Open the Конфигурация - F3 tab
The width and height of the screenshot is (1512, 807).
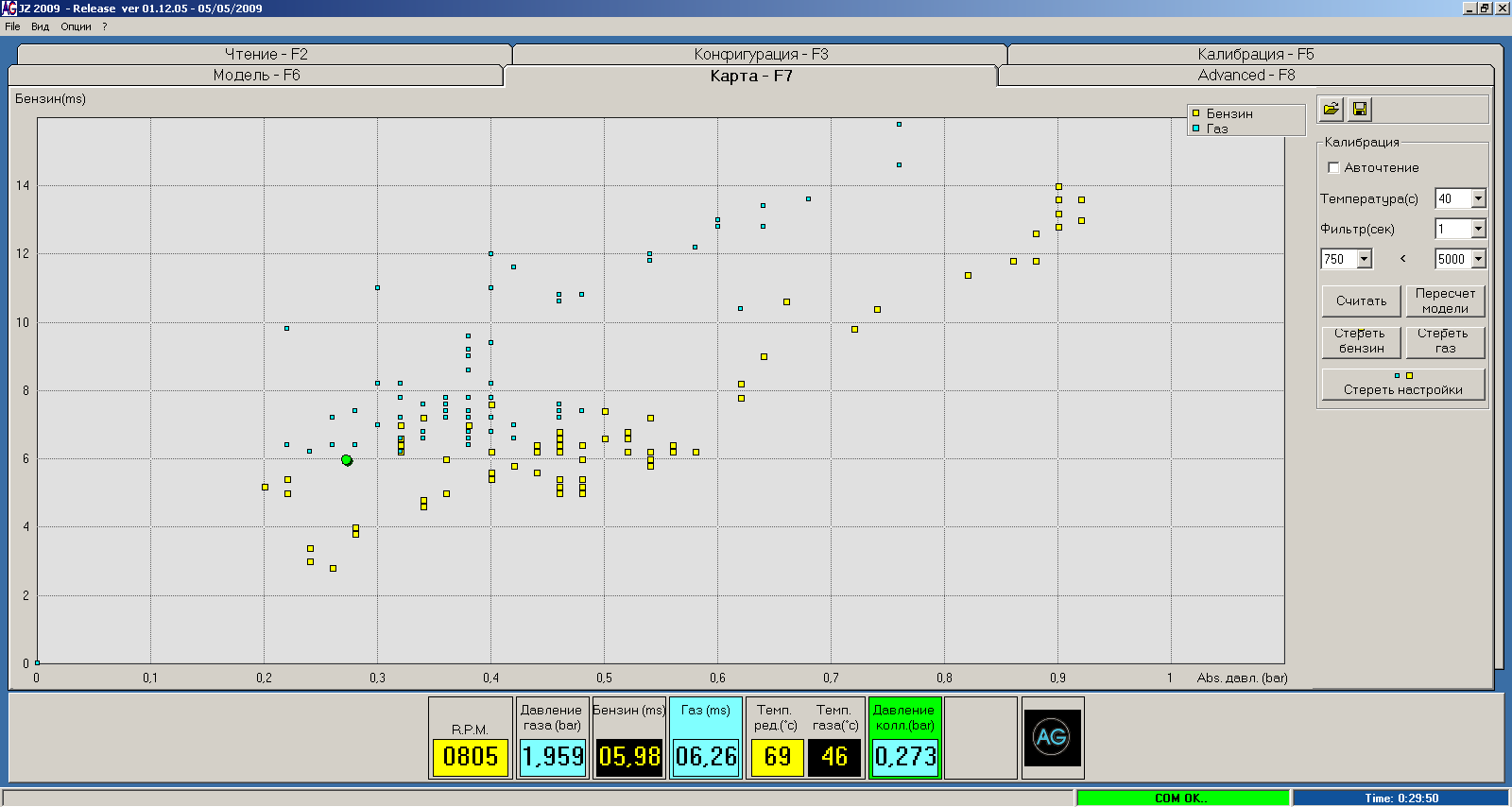[760, 55]
